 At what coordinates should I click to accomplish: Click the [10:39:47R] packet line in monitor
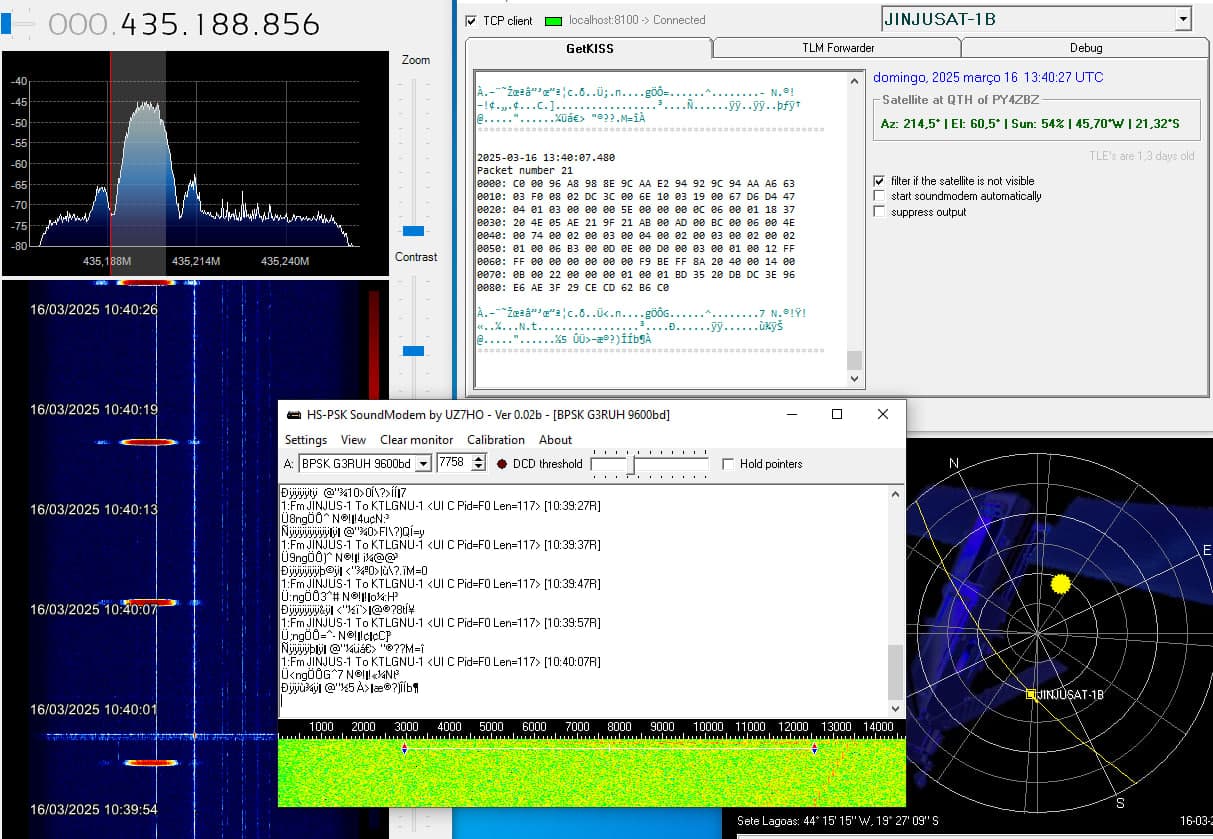tap(440, 584)
